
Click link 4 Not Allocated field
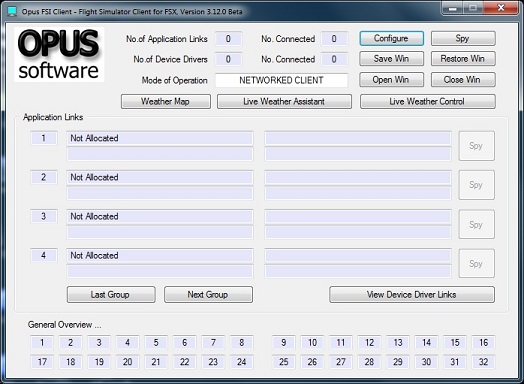point(160,255)
